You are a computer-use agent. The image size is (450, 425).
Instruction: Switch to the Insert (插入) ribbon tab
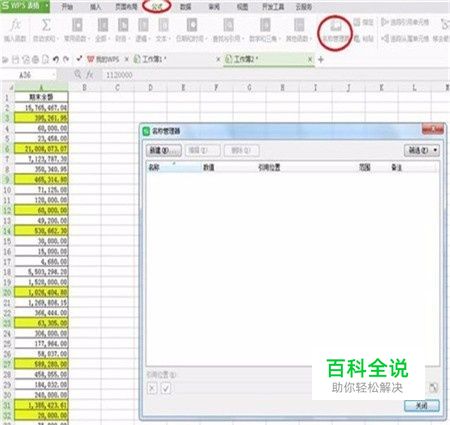tap(95, 6)
